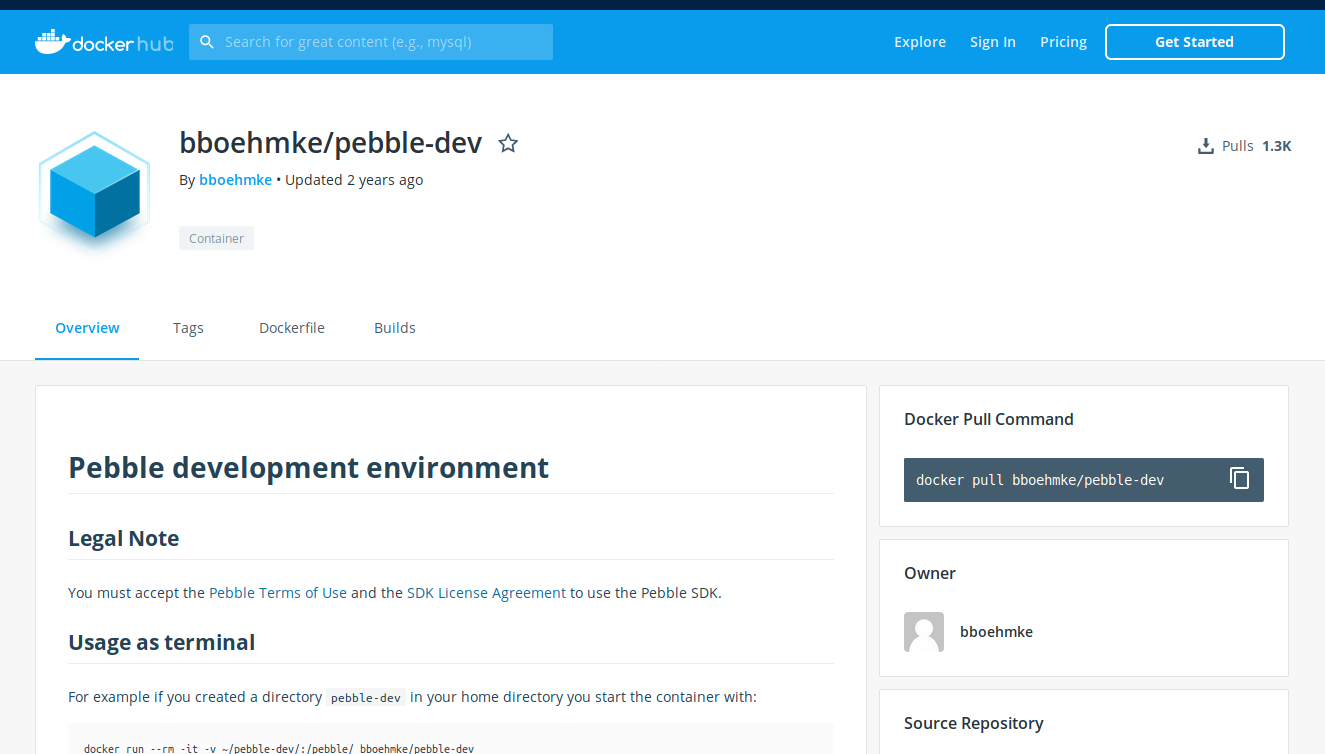
Task: Switch to the Overview tab
Action: point(87,328)
